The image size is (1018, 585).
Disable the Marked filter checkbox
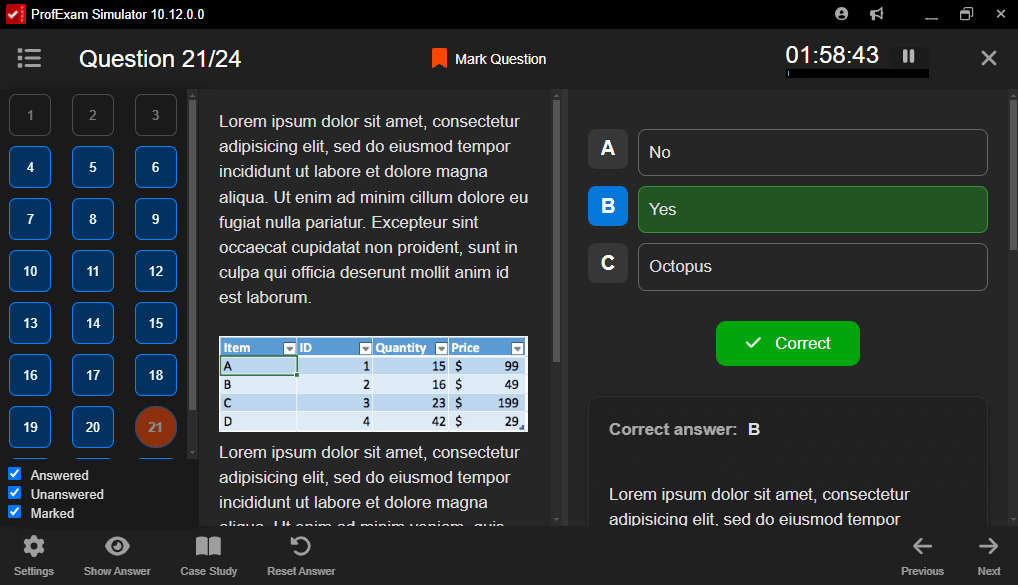click(15, 512)
